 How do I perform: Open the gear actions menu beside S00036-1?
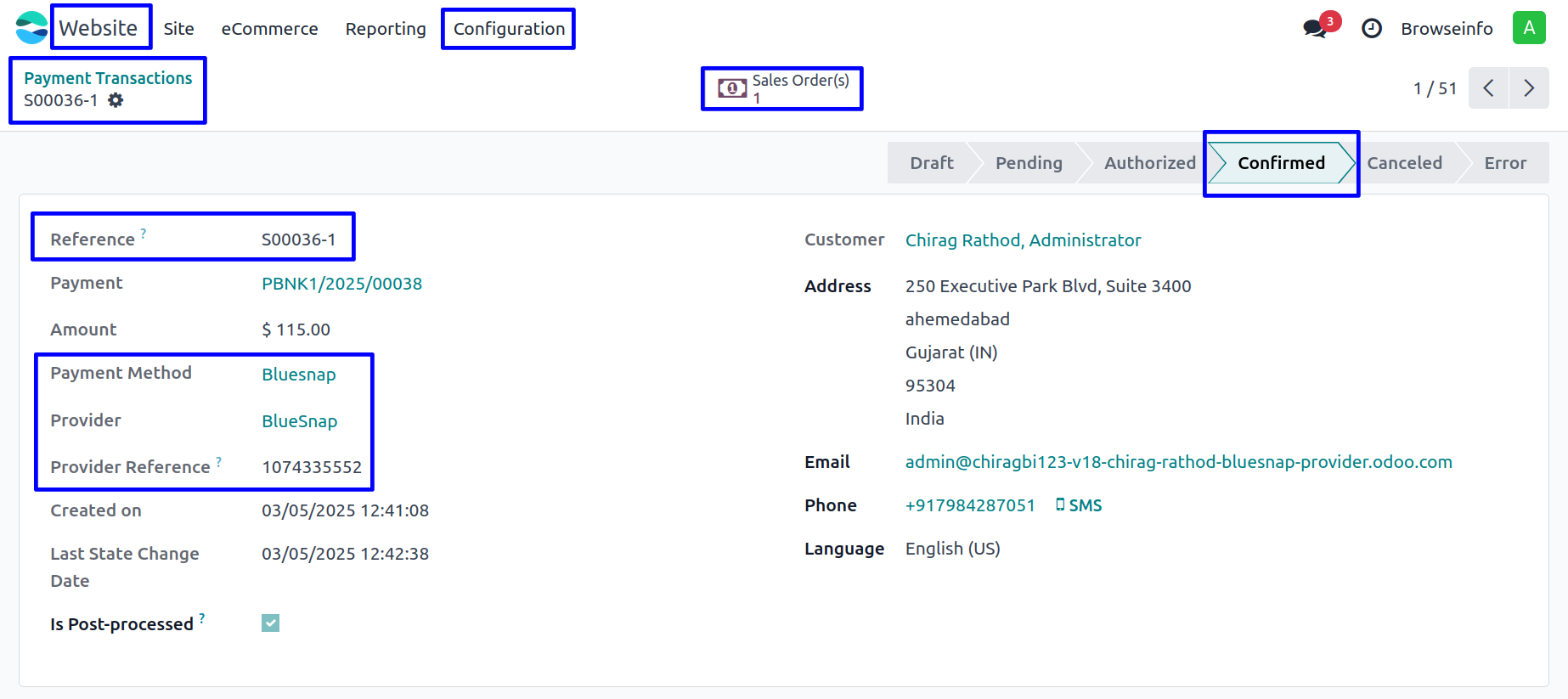[x=116, y=100]
